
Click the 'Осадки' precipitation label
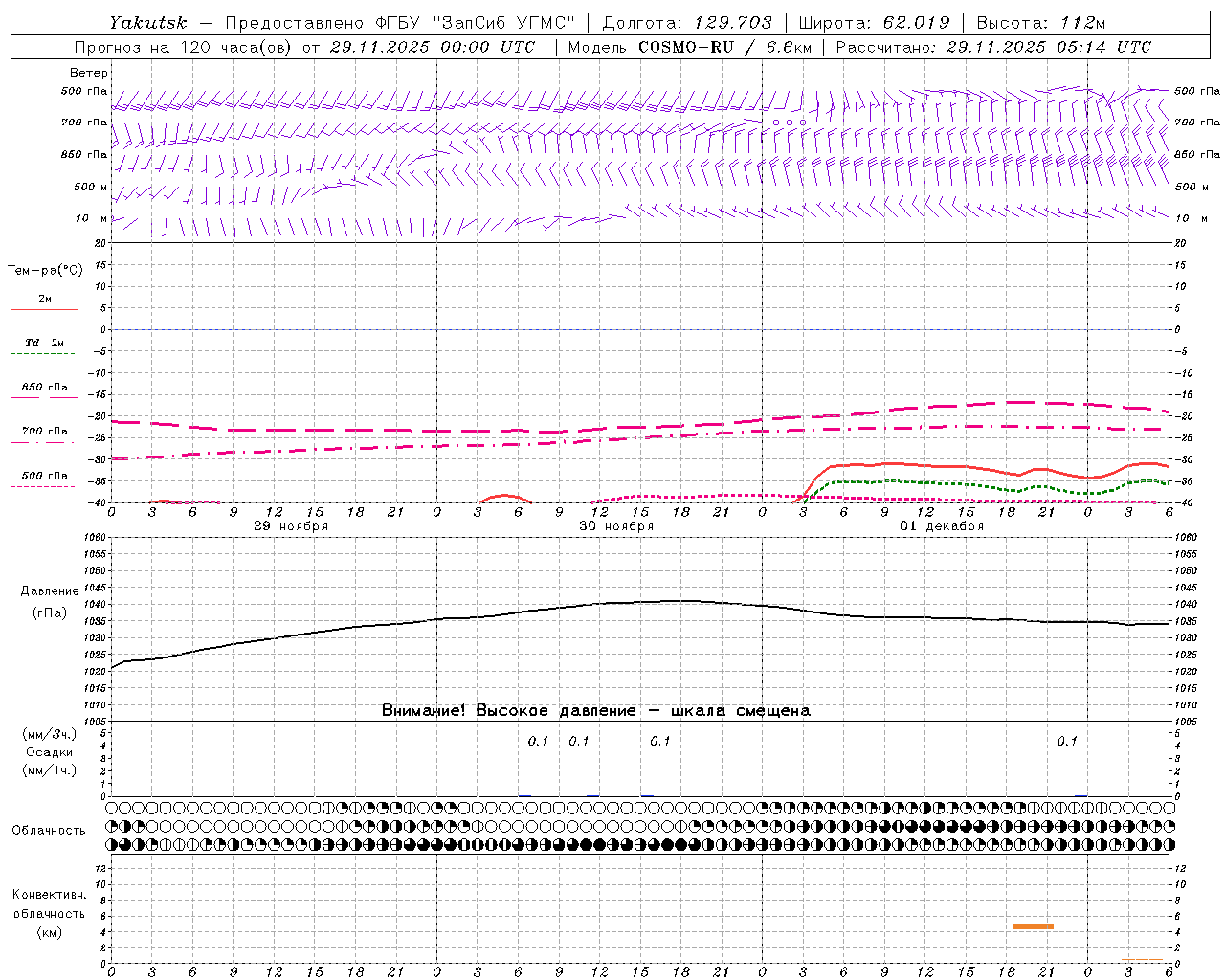tap(50, 753)
